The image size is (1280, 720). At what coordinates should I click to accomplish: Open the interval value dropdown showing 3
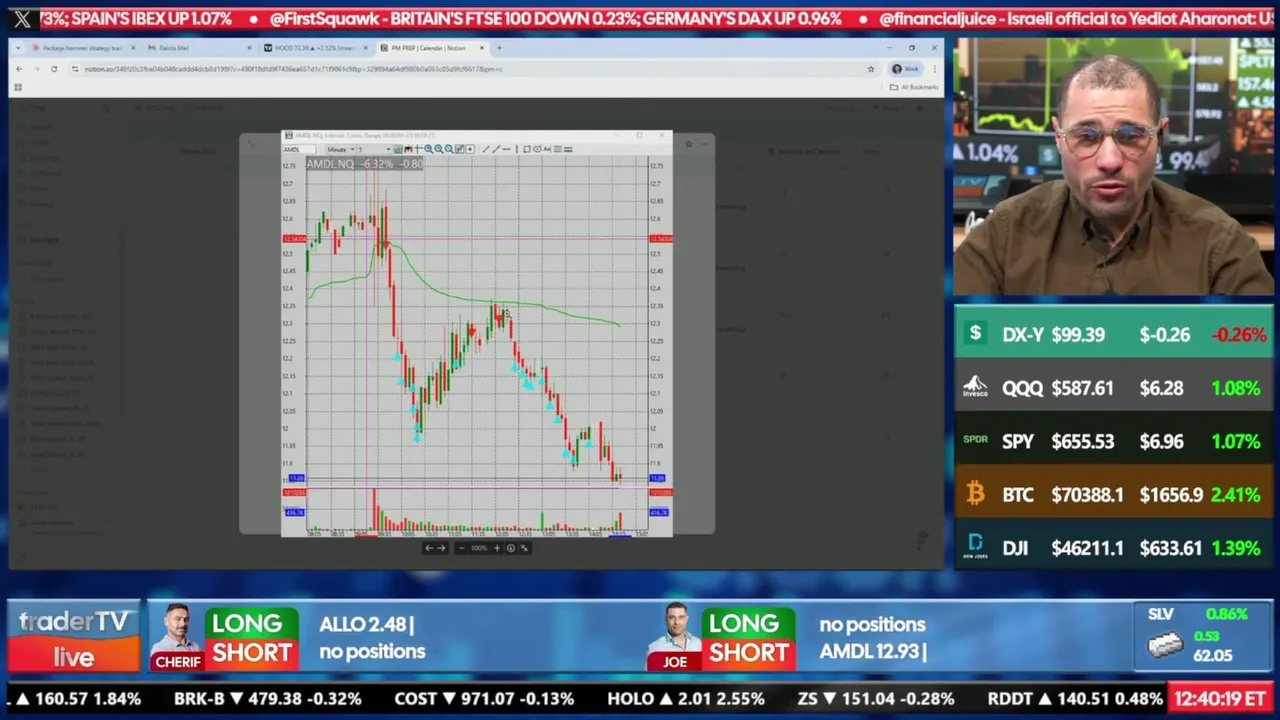375,149
